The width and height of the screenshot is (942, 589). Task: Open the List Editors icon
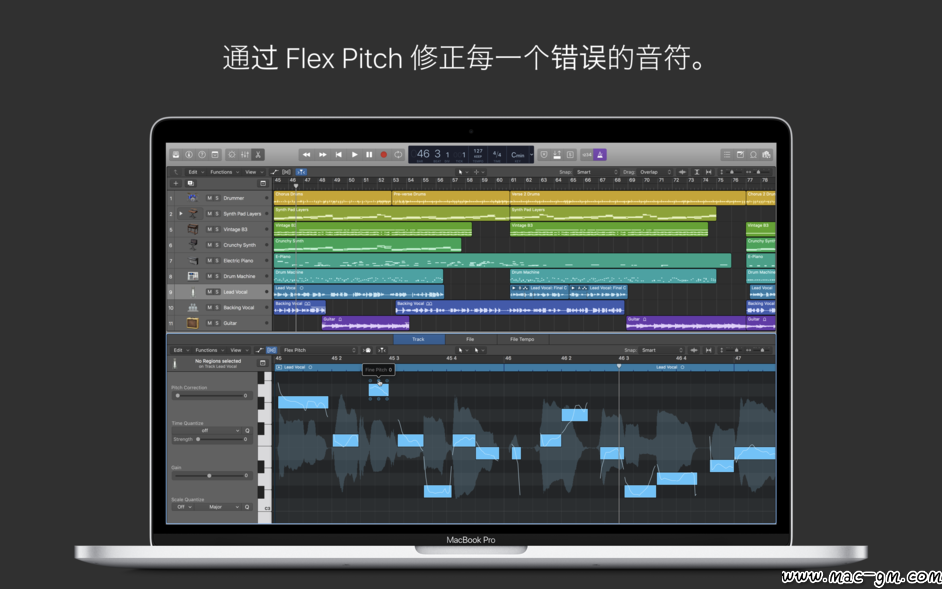click(x=727, y=154)
